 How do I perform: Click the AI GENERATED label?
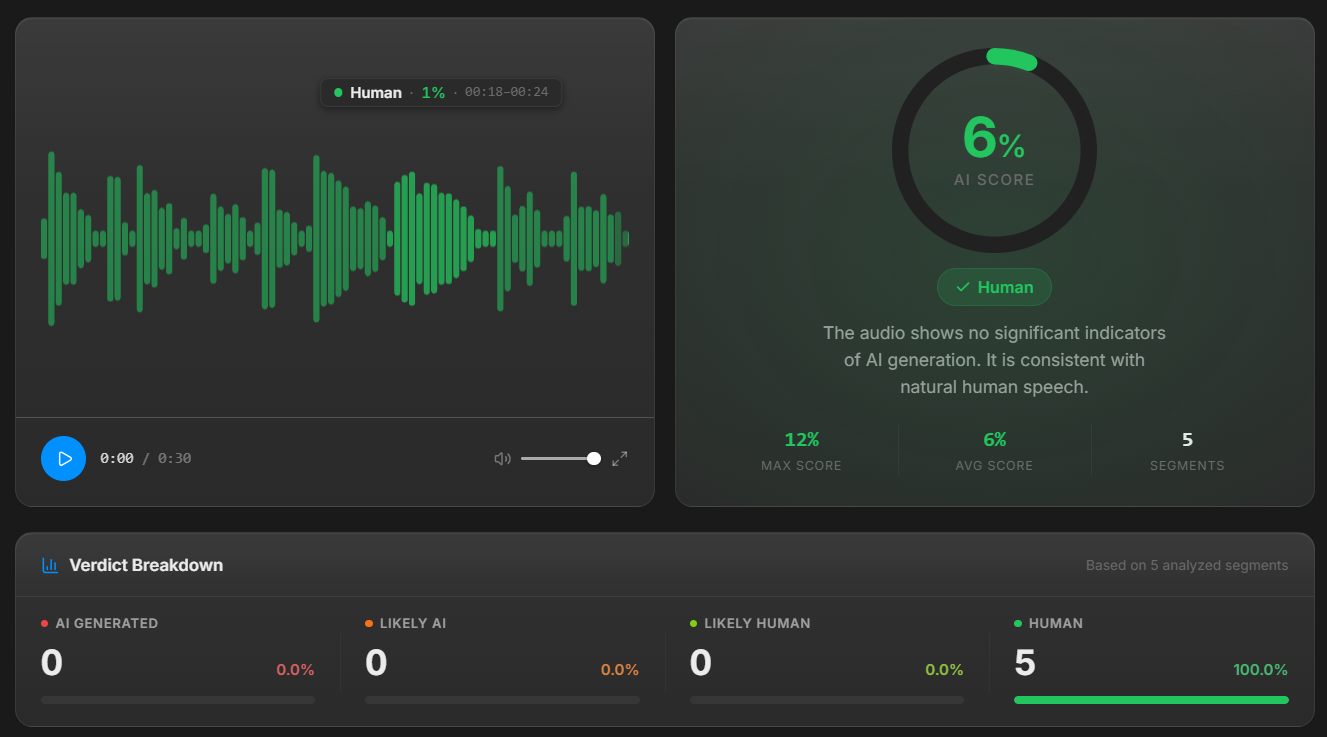click(x=107, y=623)
